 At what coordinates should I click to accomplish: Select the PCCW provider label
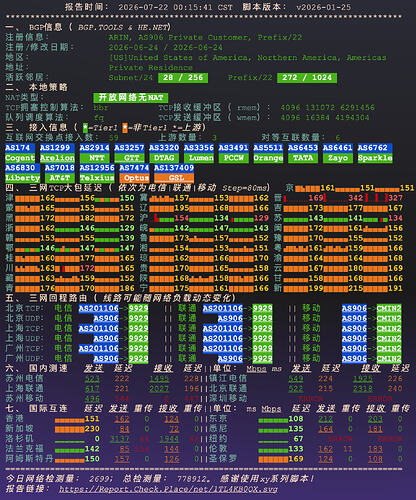(x=233, y=158)
